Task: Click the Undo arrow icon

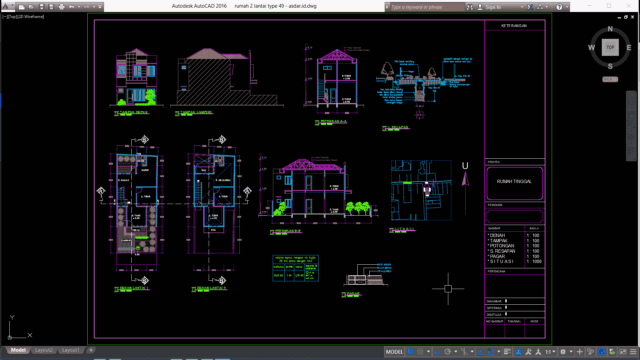Action: coord(71,7)
